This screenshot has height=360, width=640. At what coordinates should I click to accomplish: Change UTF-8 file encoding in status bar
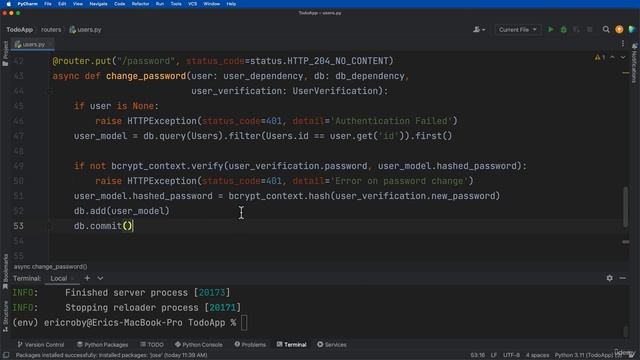[x=511, y=355]
